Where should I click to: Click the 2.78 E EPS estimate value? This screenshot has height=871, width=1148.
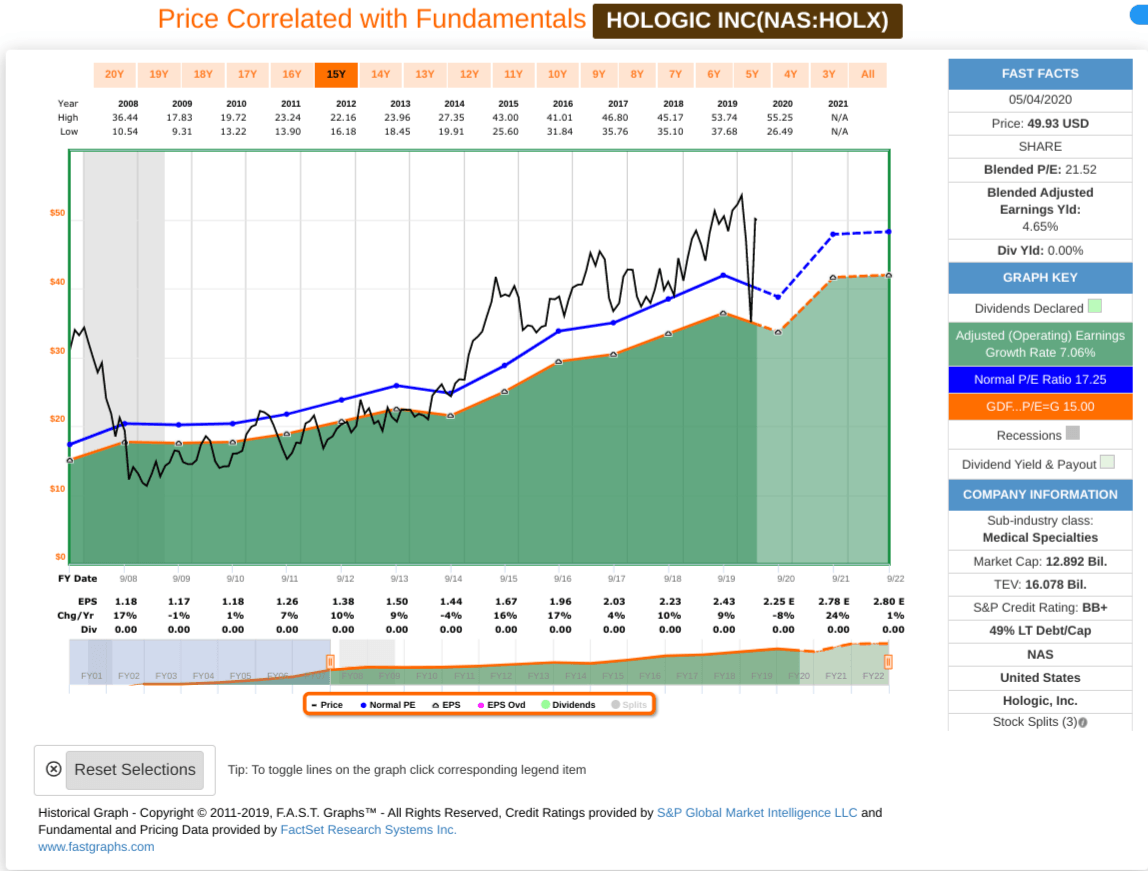(x=834, y=602)
